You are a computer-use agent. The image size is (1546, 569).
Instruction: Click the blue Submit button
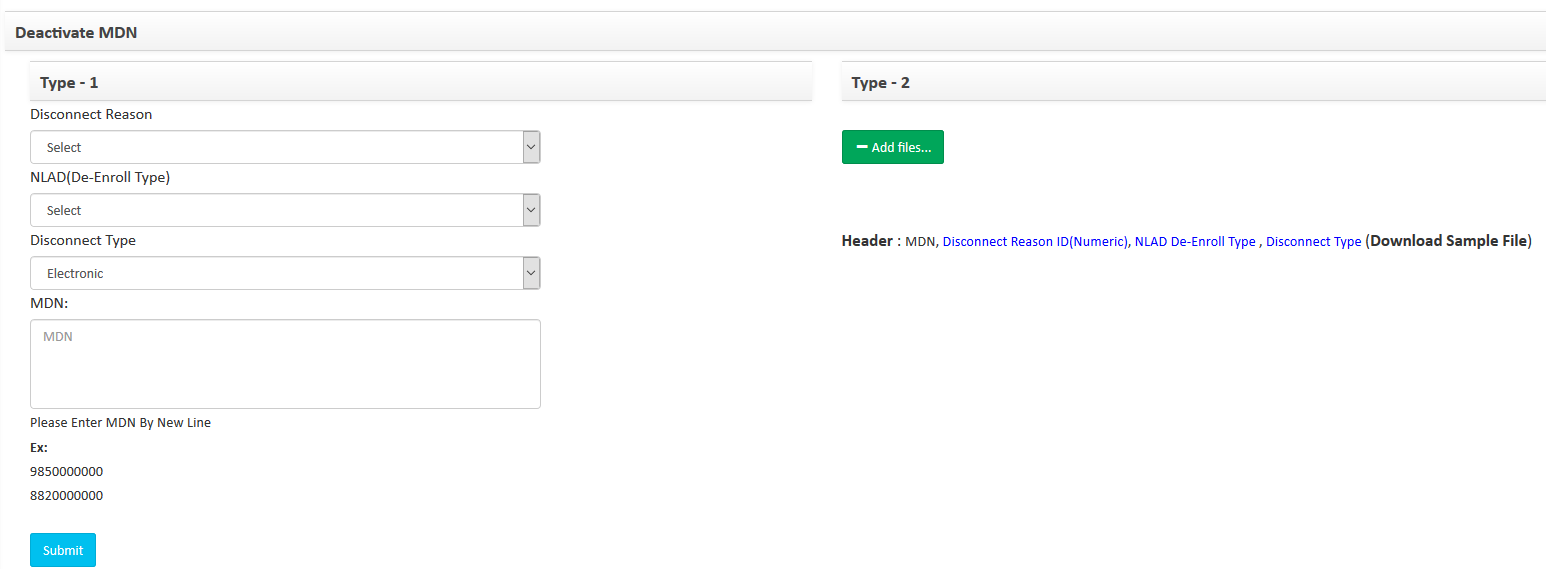(x=63, y=550)
